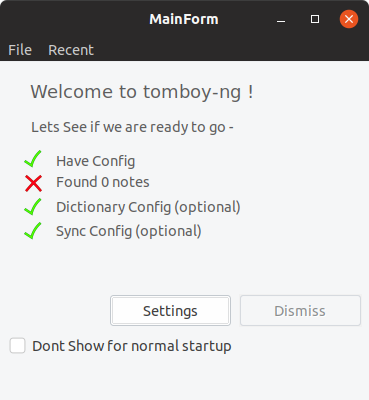
Task: Click the Found 0 notes status label
Action: [103, 182]
